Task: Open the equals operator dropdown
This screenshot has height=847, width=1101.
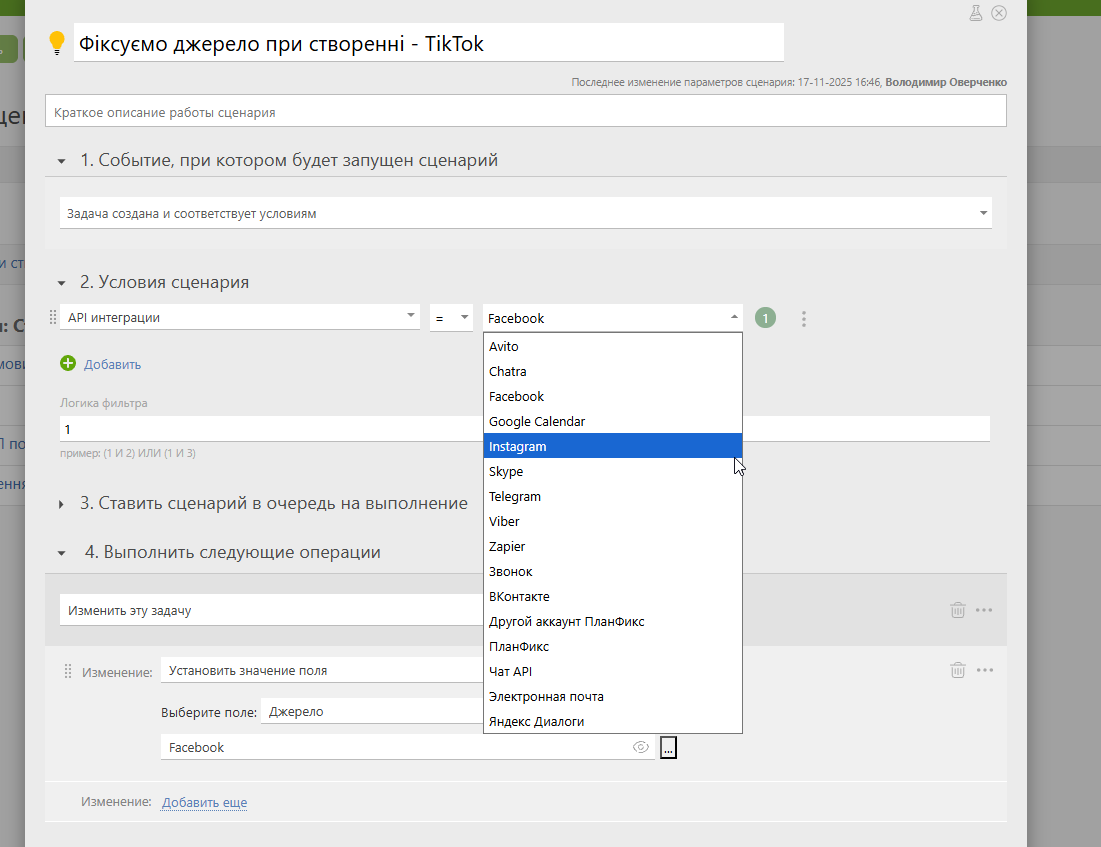Action: point(452,318)
